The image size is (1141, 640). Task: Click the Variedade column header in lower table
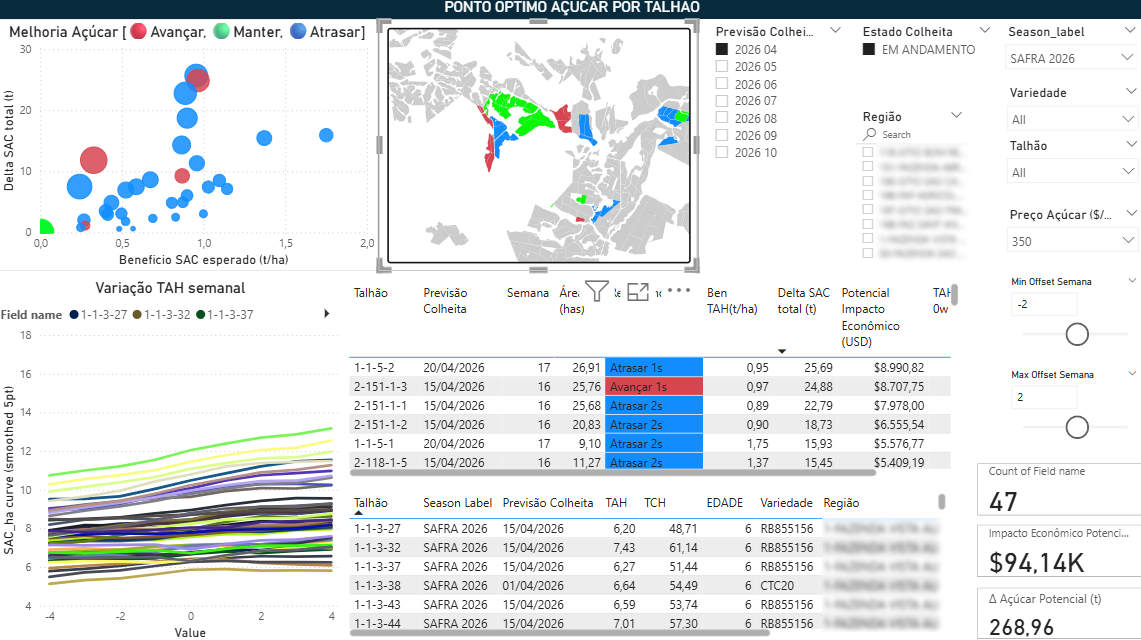coord(785,503)
